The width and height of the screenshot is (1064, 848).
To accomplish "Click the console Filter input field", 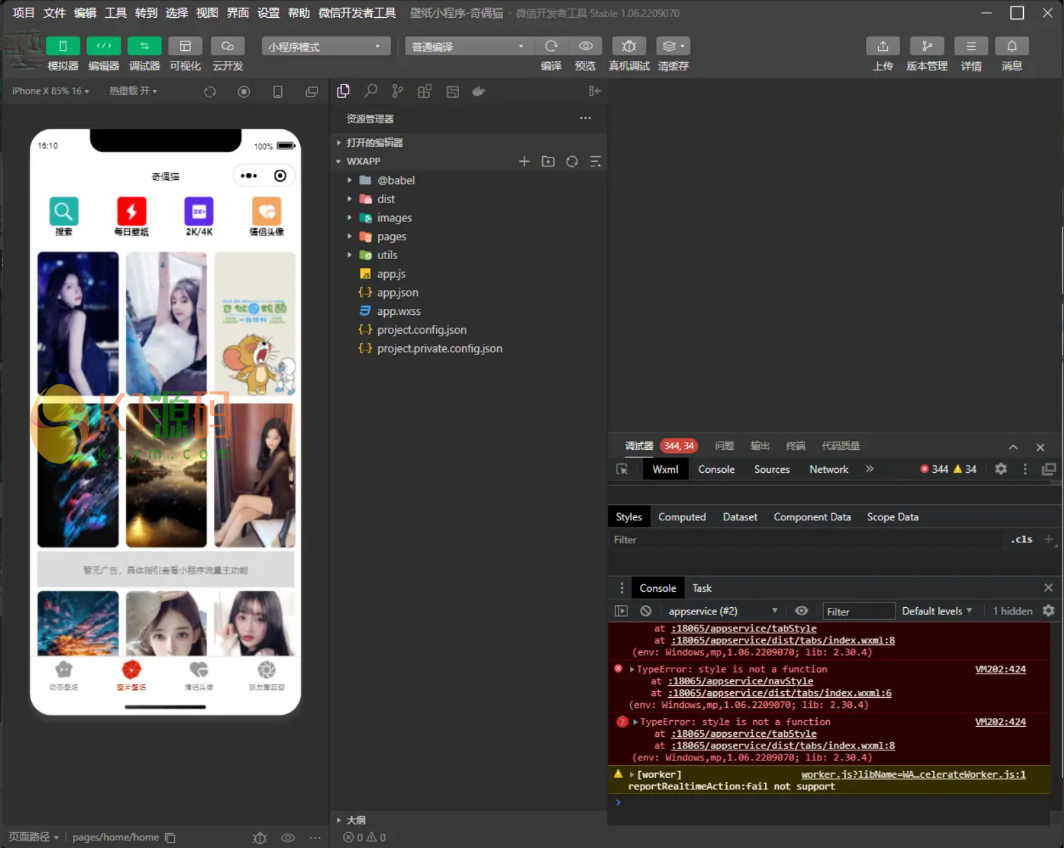I will (858, 611).
